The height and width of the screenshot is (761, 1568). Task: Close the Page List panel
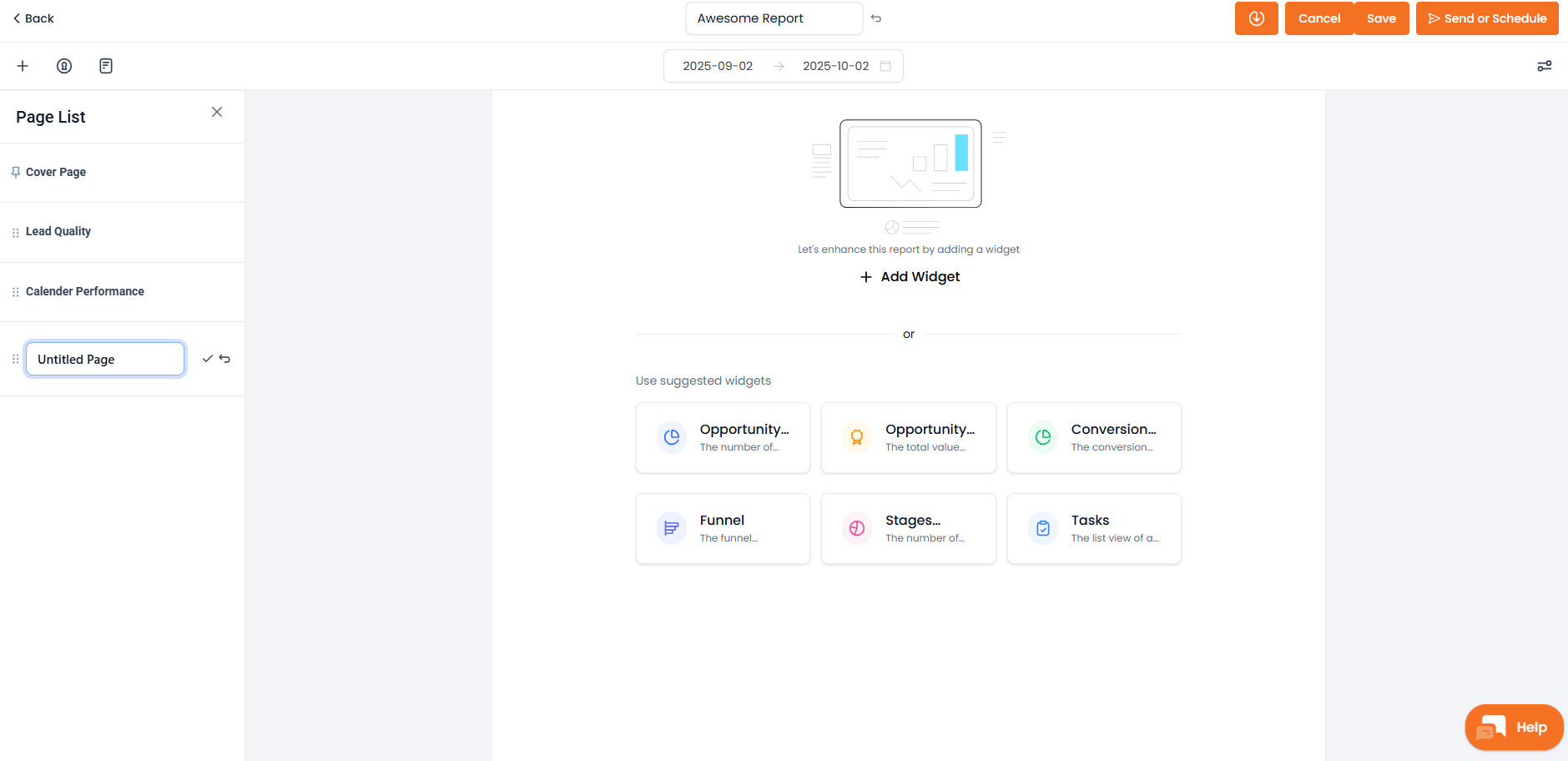pyautogui.click(x=217, y=112)
